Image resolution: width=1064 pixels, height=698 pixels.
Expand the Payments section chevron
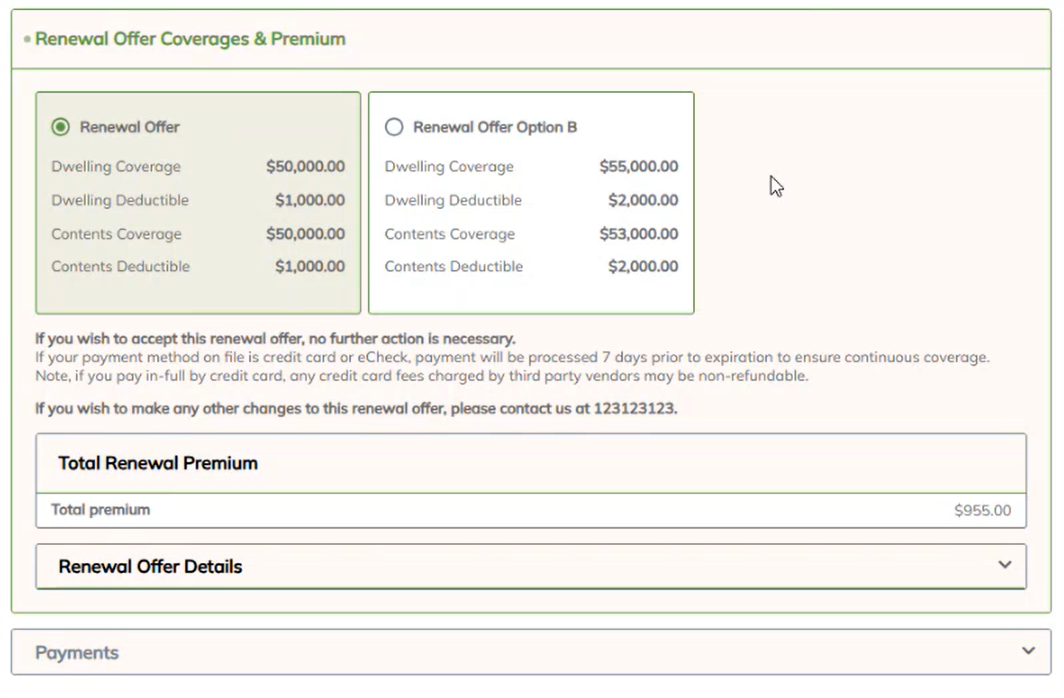tap(1029, 651)
